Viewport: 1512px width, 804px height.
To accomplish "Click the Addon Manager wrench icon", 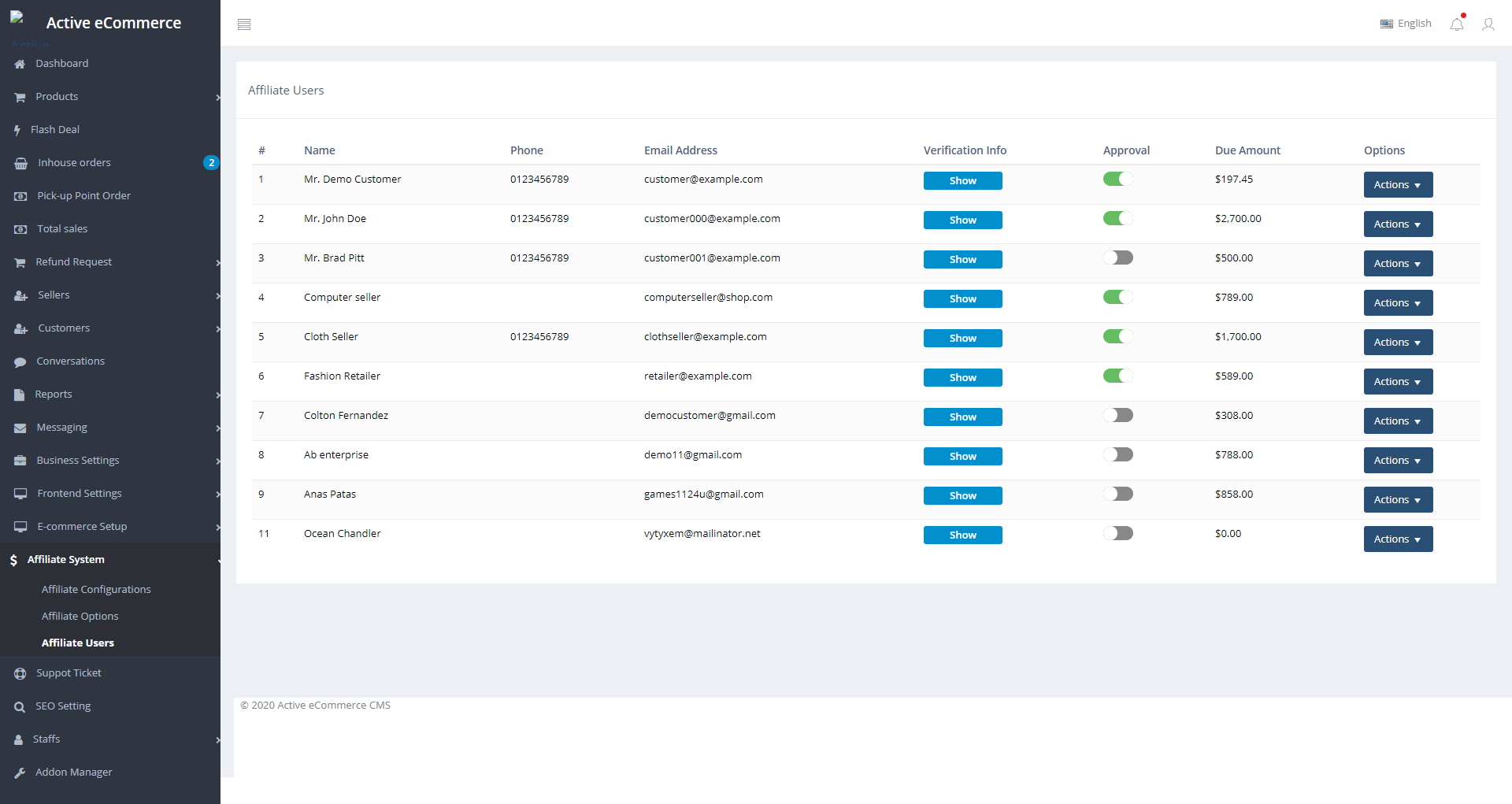I will click(20, 773).
